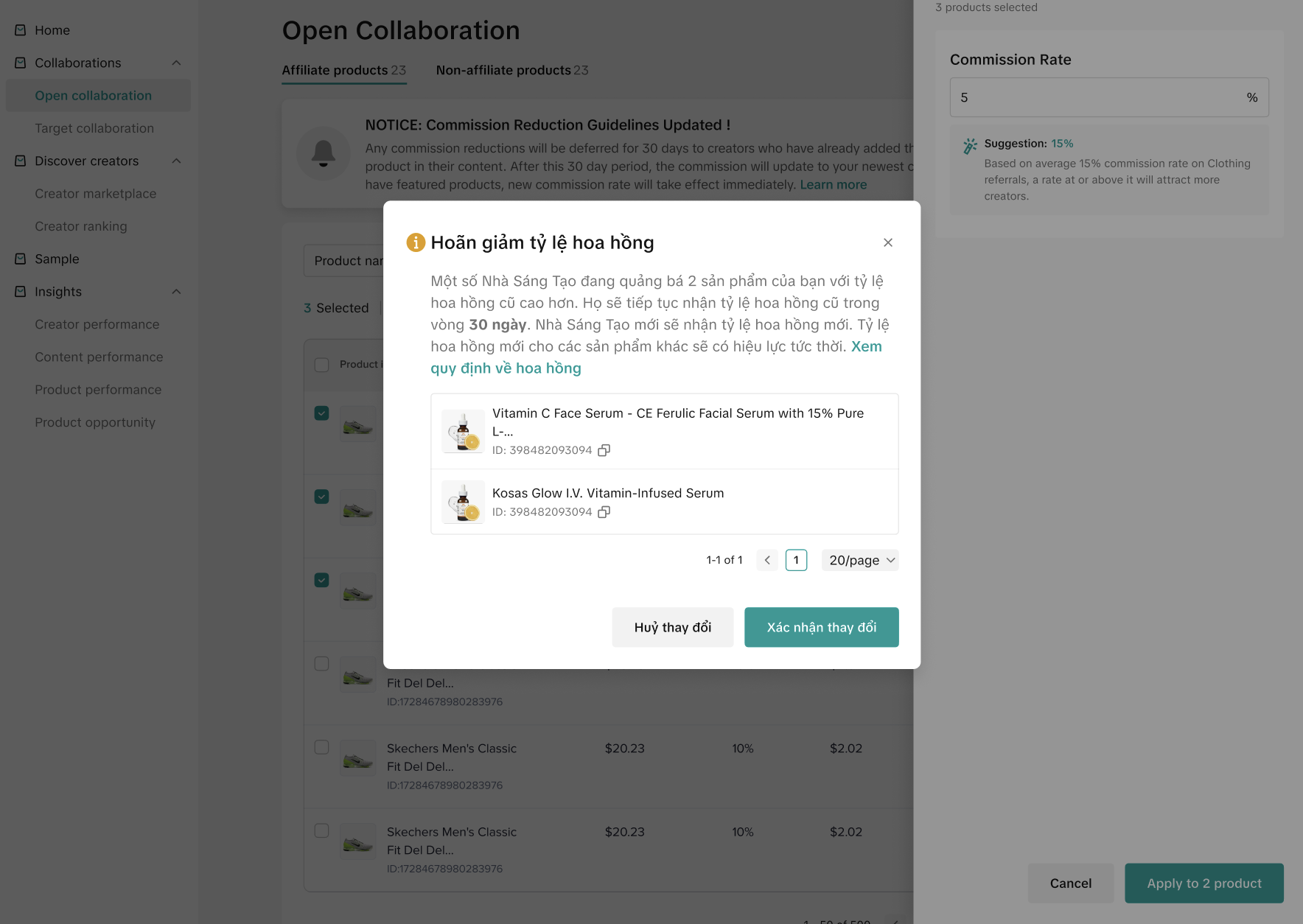Check the last Skechers Men's Classic row checkbox
Image resolution: width=1303 pixels, height=924 pixels.
pos(321,830)
